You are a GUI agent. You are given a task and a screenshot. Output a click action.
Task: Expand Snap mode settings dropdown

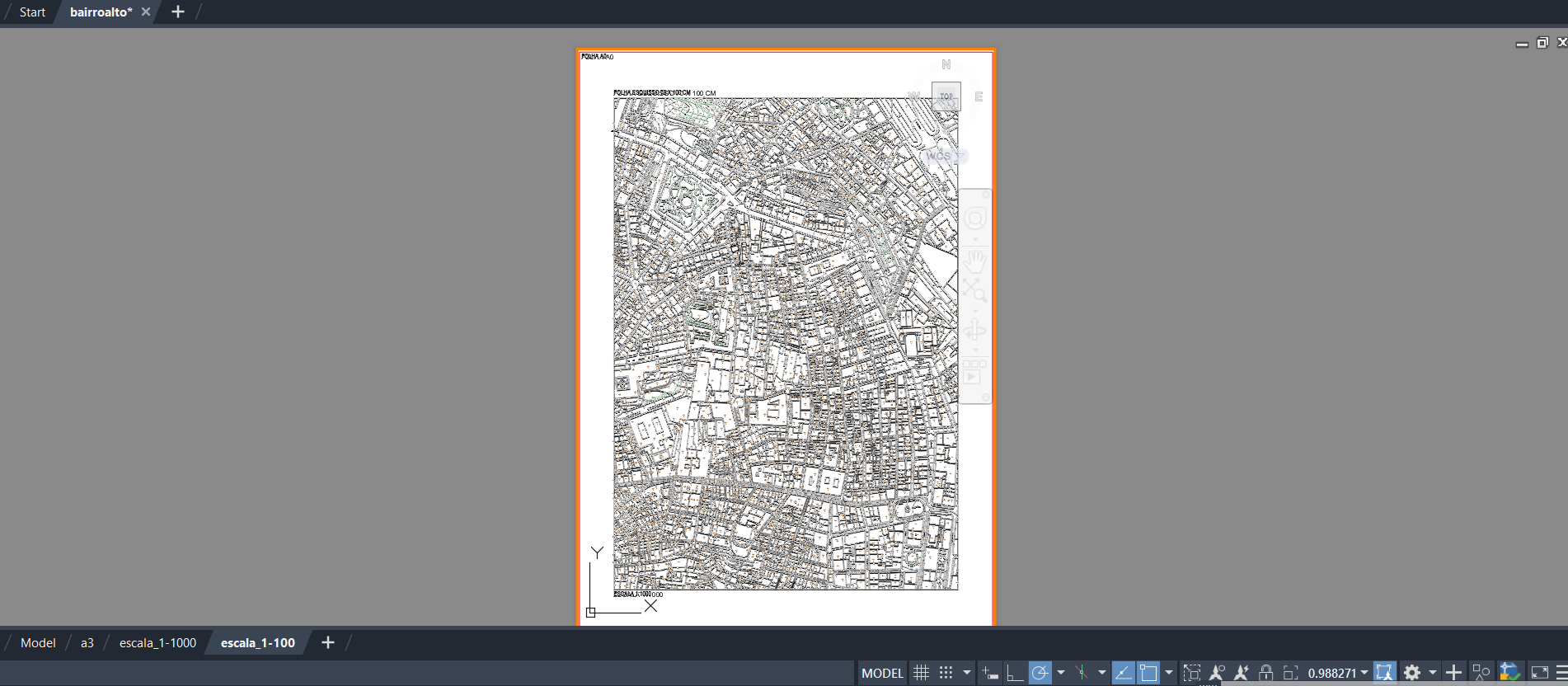(967, 673)
